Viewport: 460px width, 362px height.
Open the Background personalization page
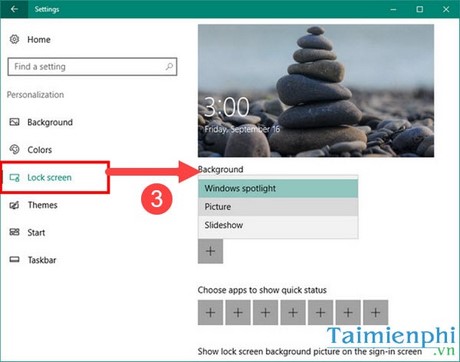click(50, 122)
